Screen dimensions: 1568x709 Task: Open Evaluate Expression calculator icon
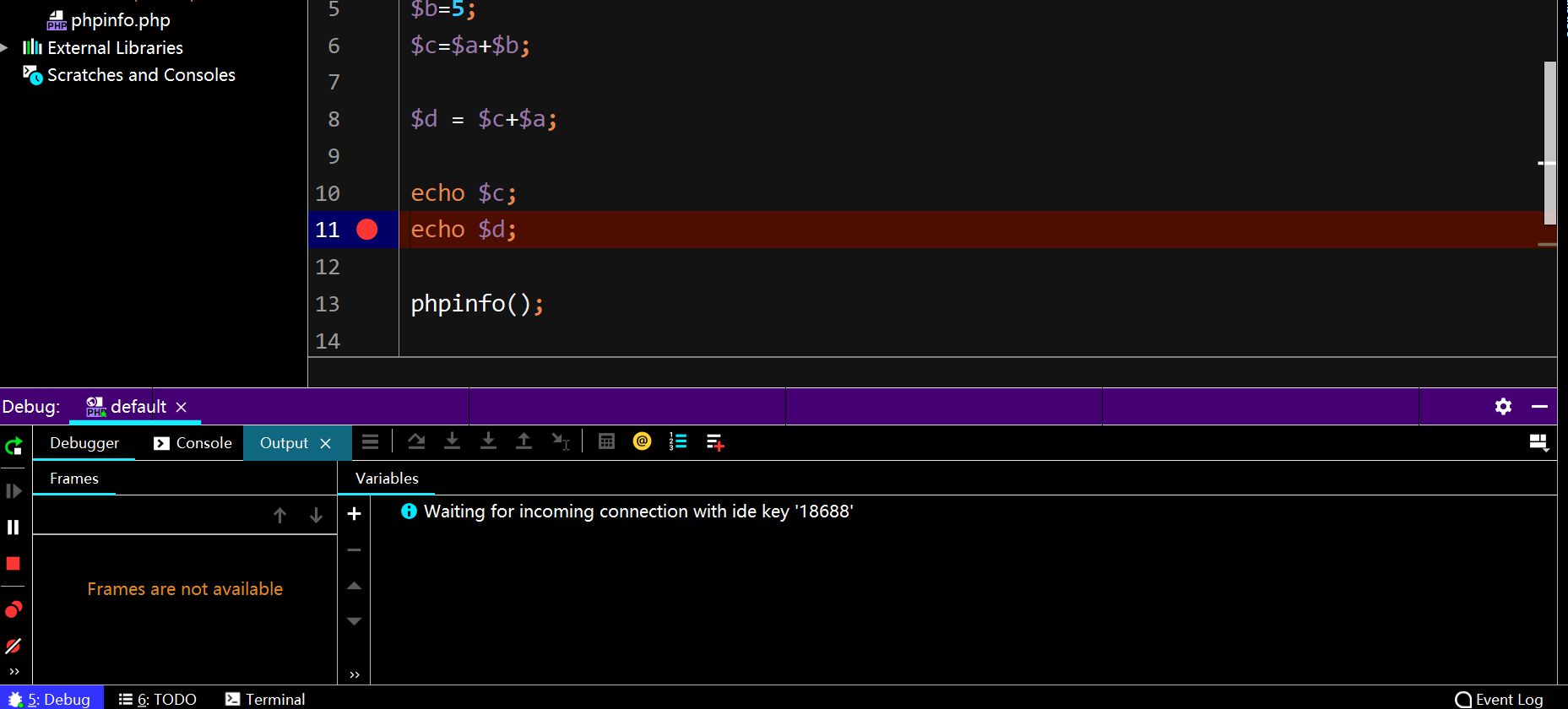tap(606, 441)
